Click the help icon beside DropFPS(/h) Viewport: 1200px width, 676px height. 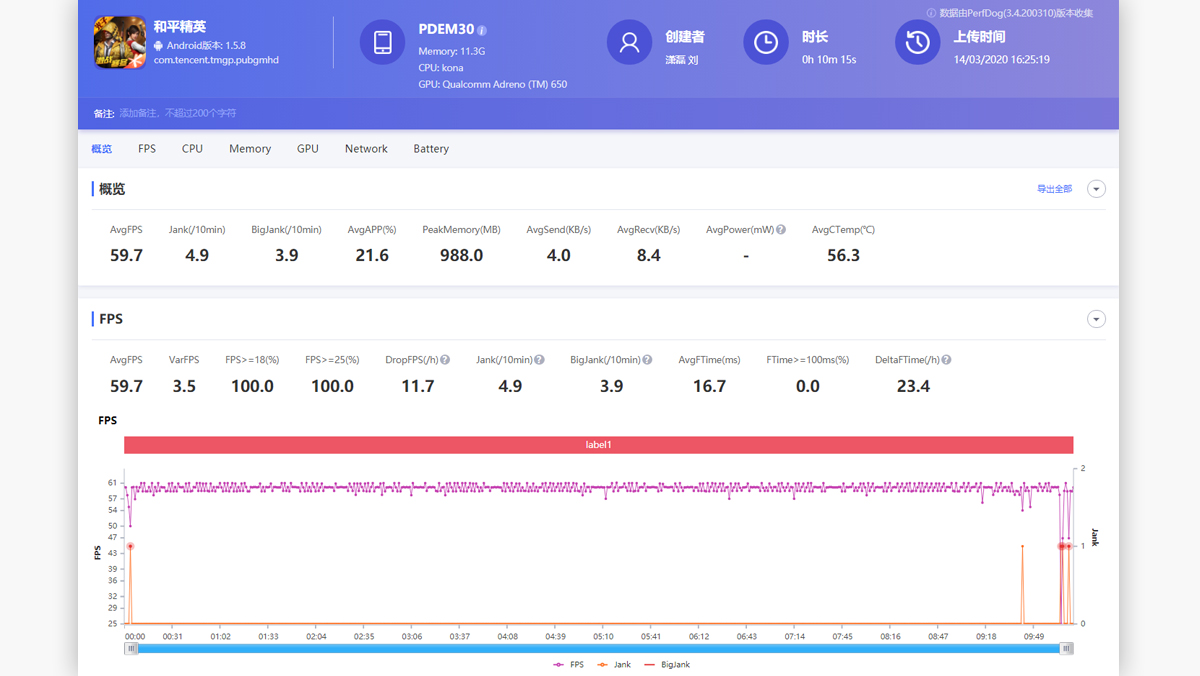tap(443, 359)
